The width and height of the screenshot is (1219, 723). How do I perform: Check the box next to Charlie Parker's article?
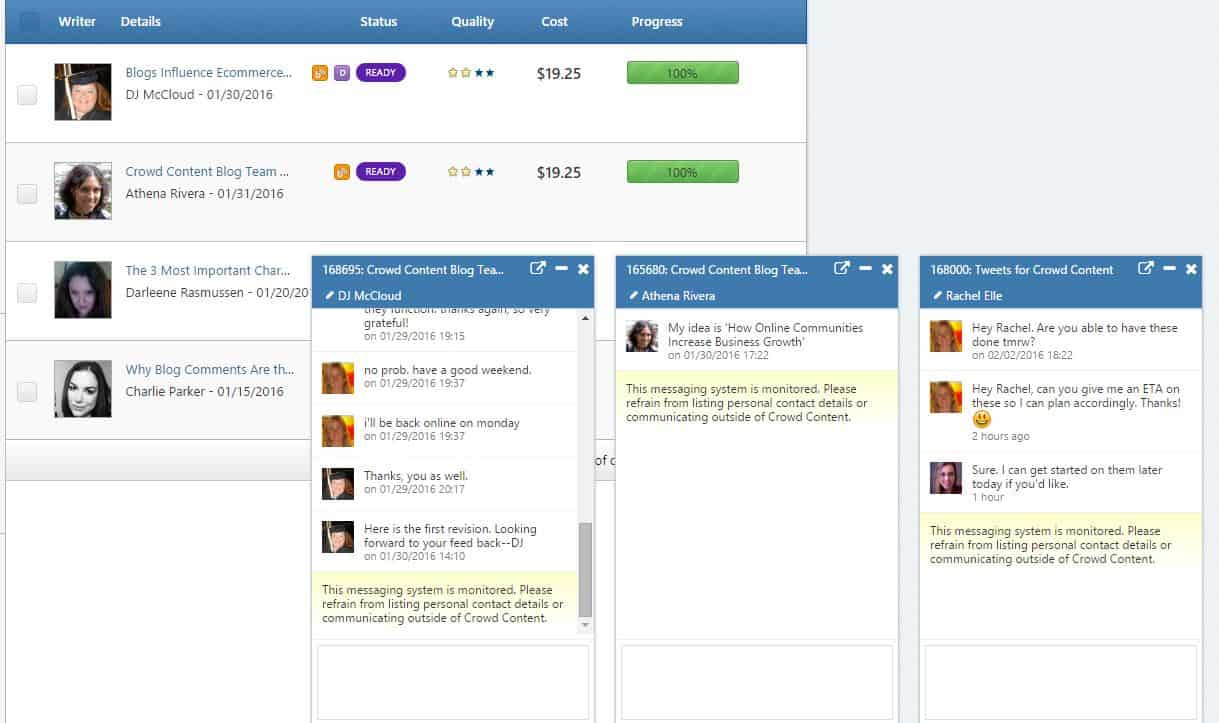click(27, 390)
